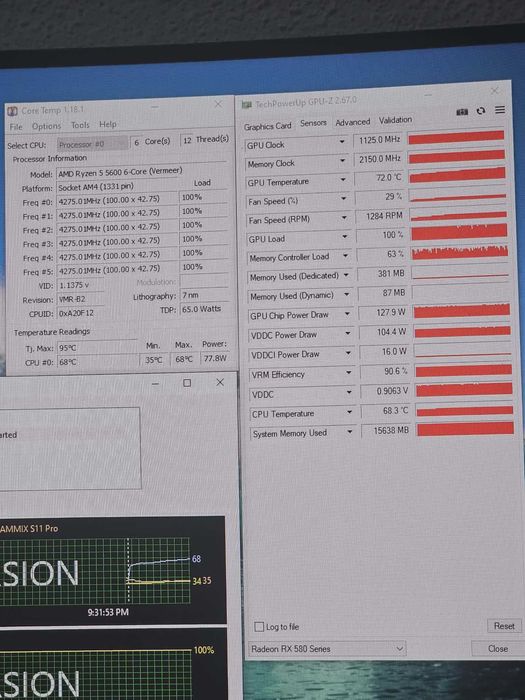Open the System Memory Used dropdown
This screenshot has width=525, height=700.
pyautogui.click(x=350, y=432)
